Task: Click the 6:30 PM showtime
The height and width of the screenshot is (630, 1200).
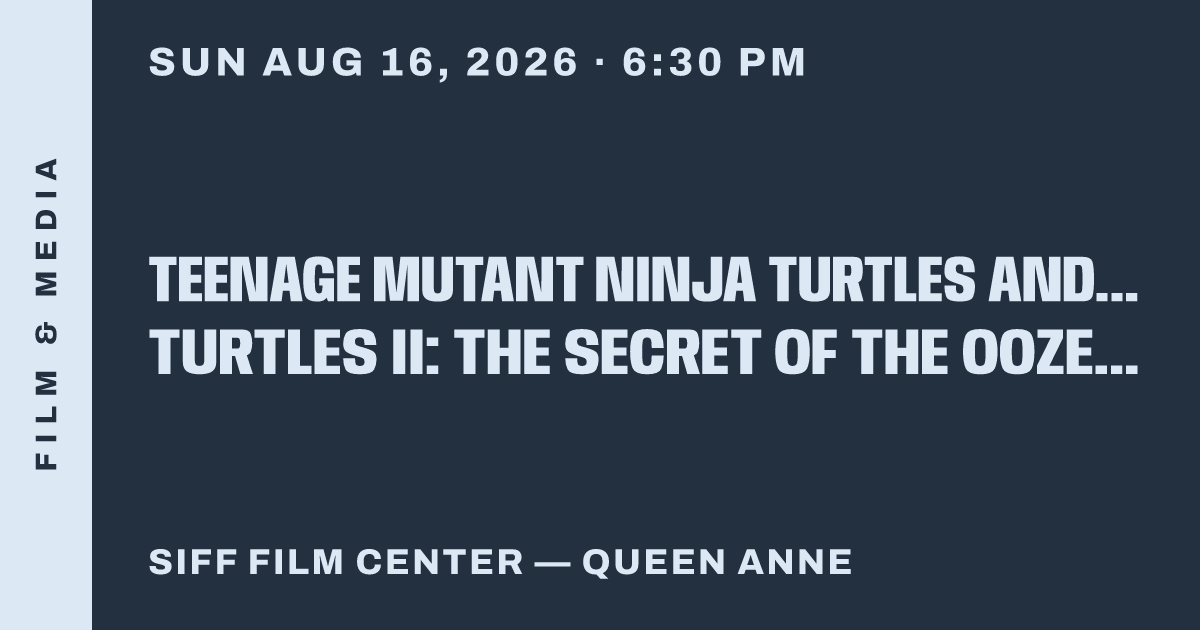Action: tap(714, 63)
